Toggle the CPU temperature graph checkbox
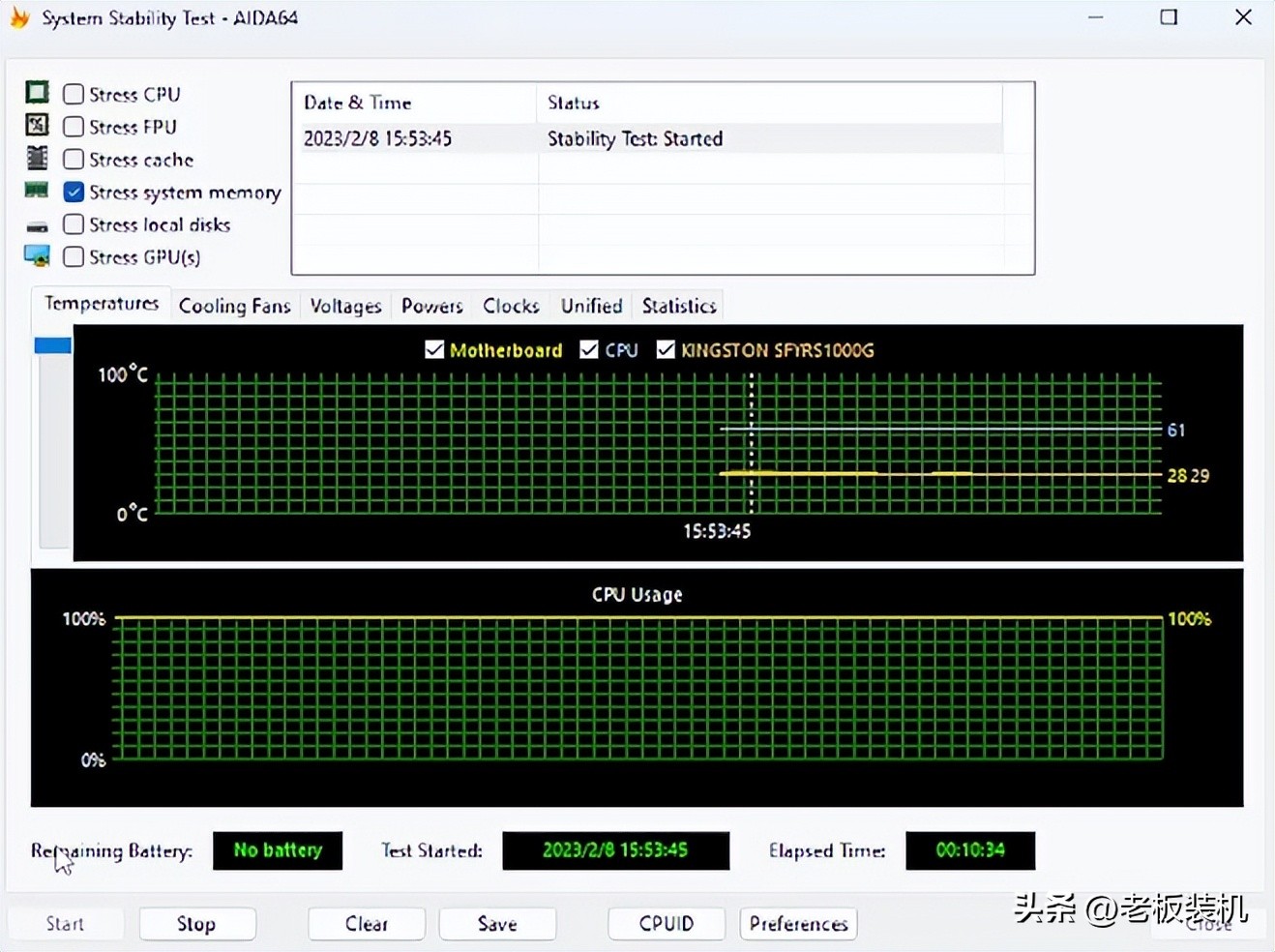 point(589,349)
